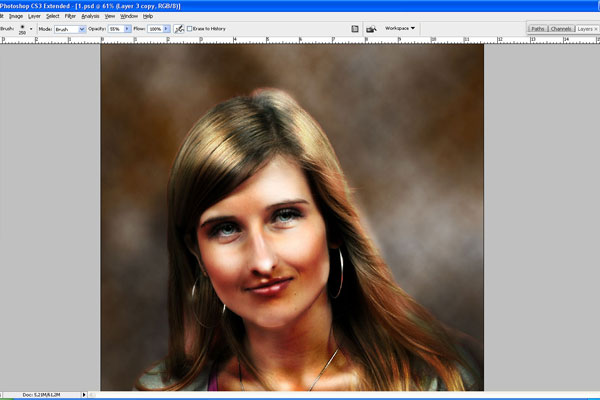
Task: Open the Flow slider arrow
Action: (167, 29)
